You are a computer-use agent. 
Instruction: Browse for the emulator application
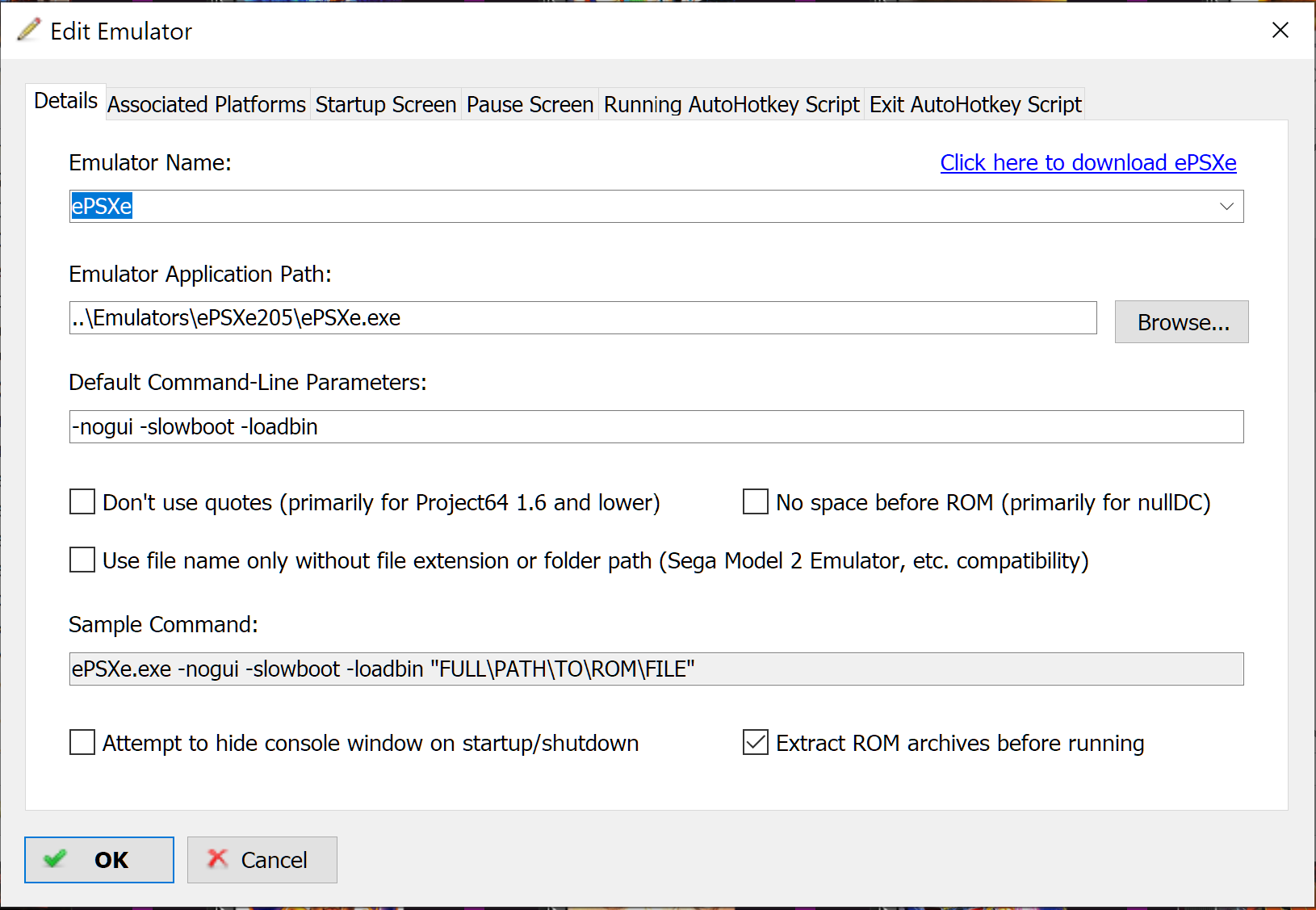(x=1182, y=322)
